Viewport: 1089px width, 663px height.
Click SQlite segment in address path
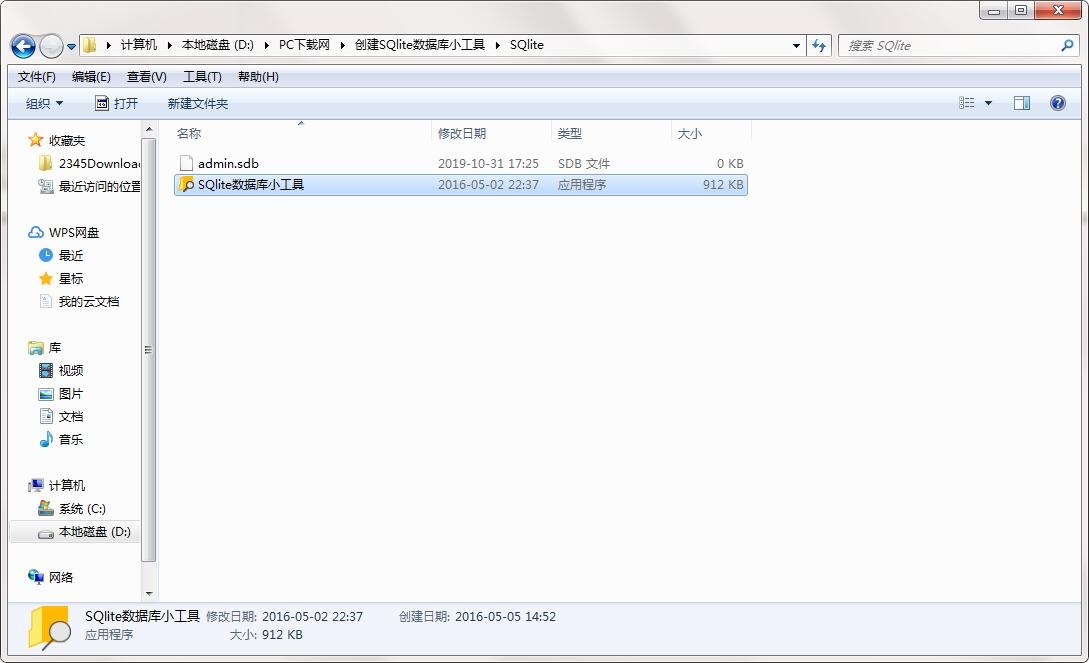(x=526, y=45)
